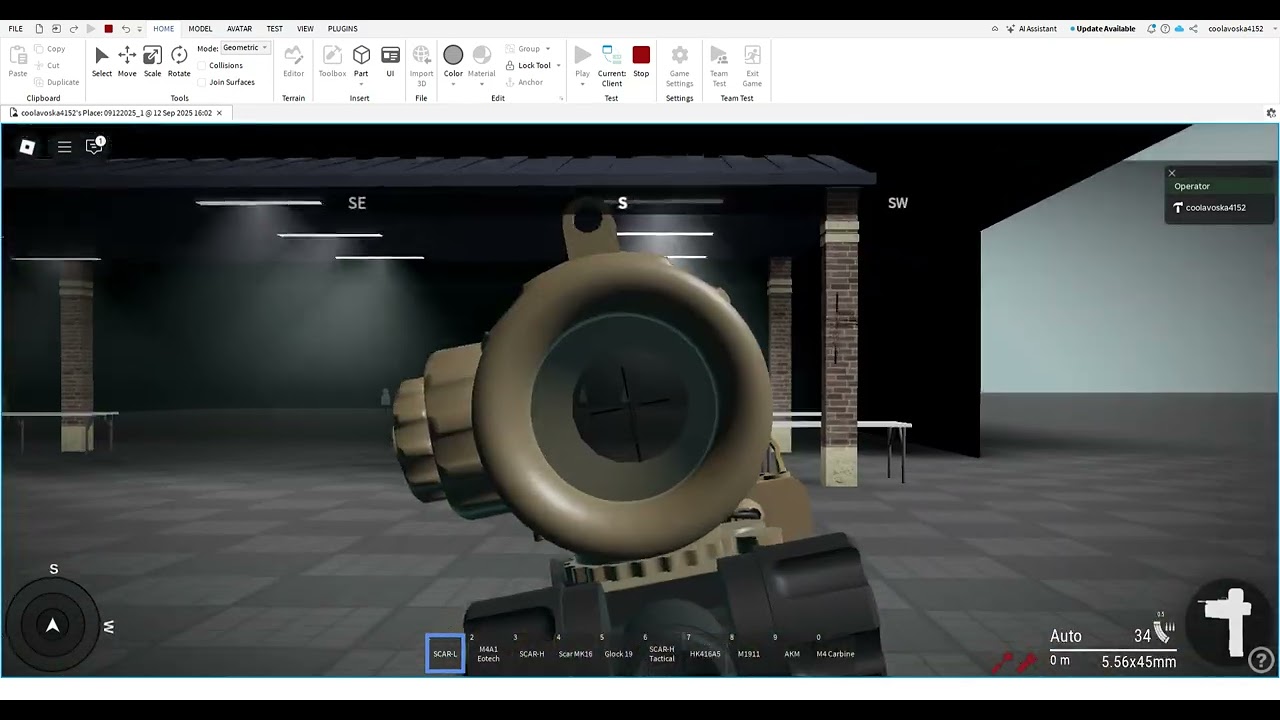
Task: Close the Operator player list panel
Action: coord(1172,173)
